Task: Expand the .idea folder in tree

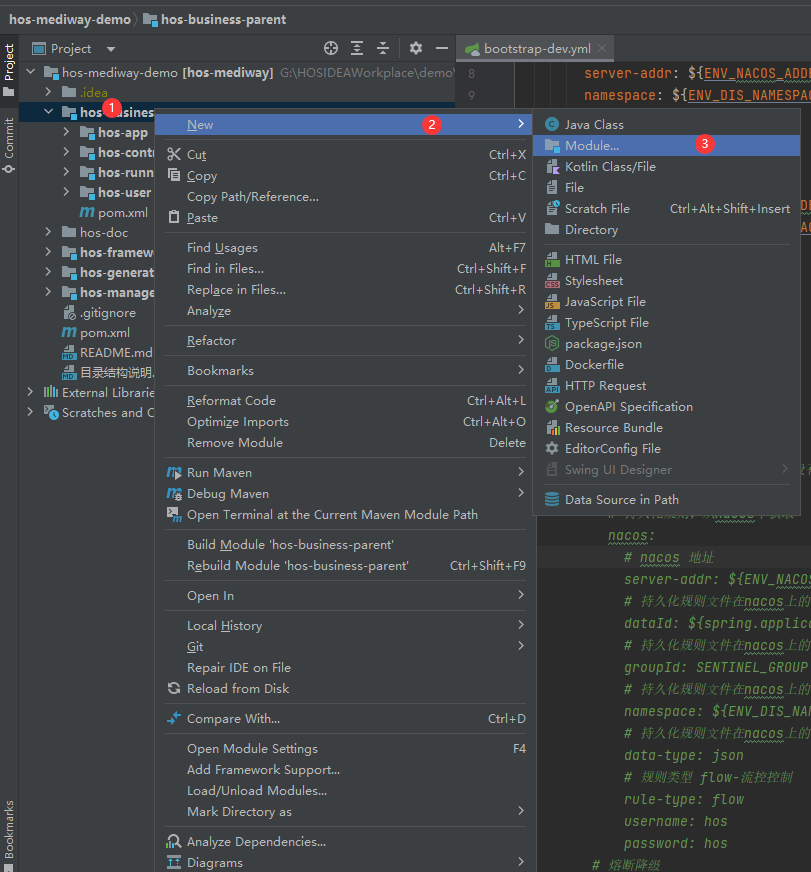Action: [x=47, y=92]
